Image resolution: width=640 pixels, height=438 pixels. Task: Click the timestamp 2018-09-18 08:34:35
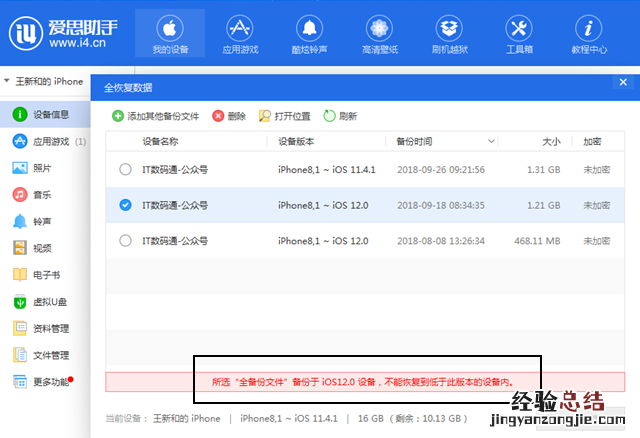pos(441,205)
